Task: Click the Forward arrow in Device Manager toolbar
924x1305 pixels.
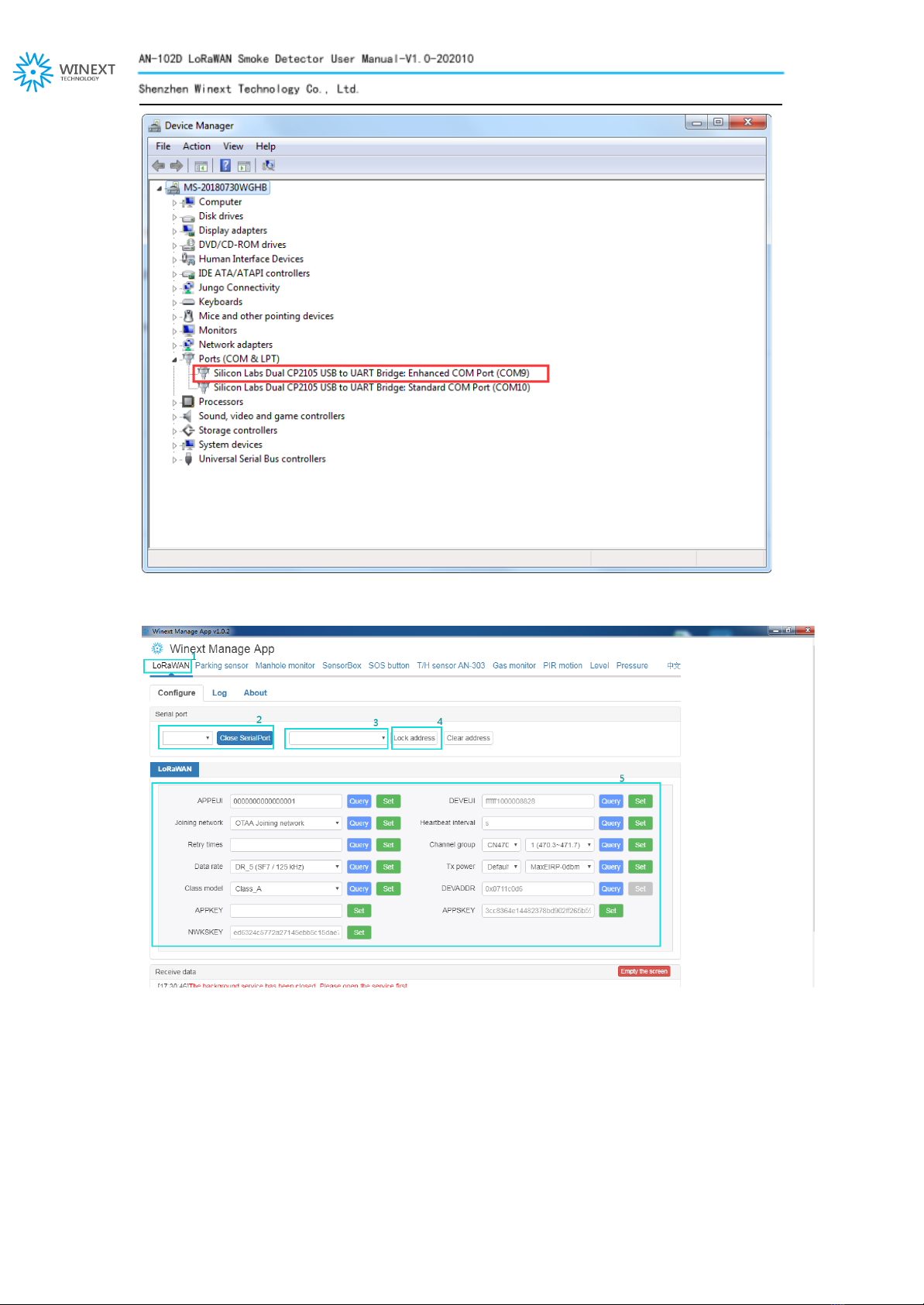Action: 177,166
